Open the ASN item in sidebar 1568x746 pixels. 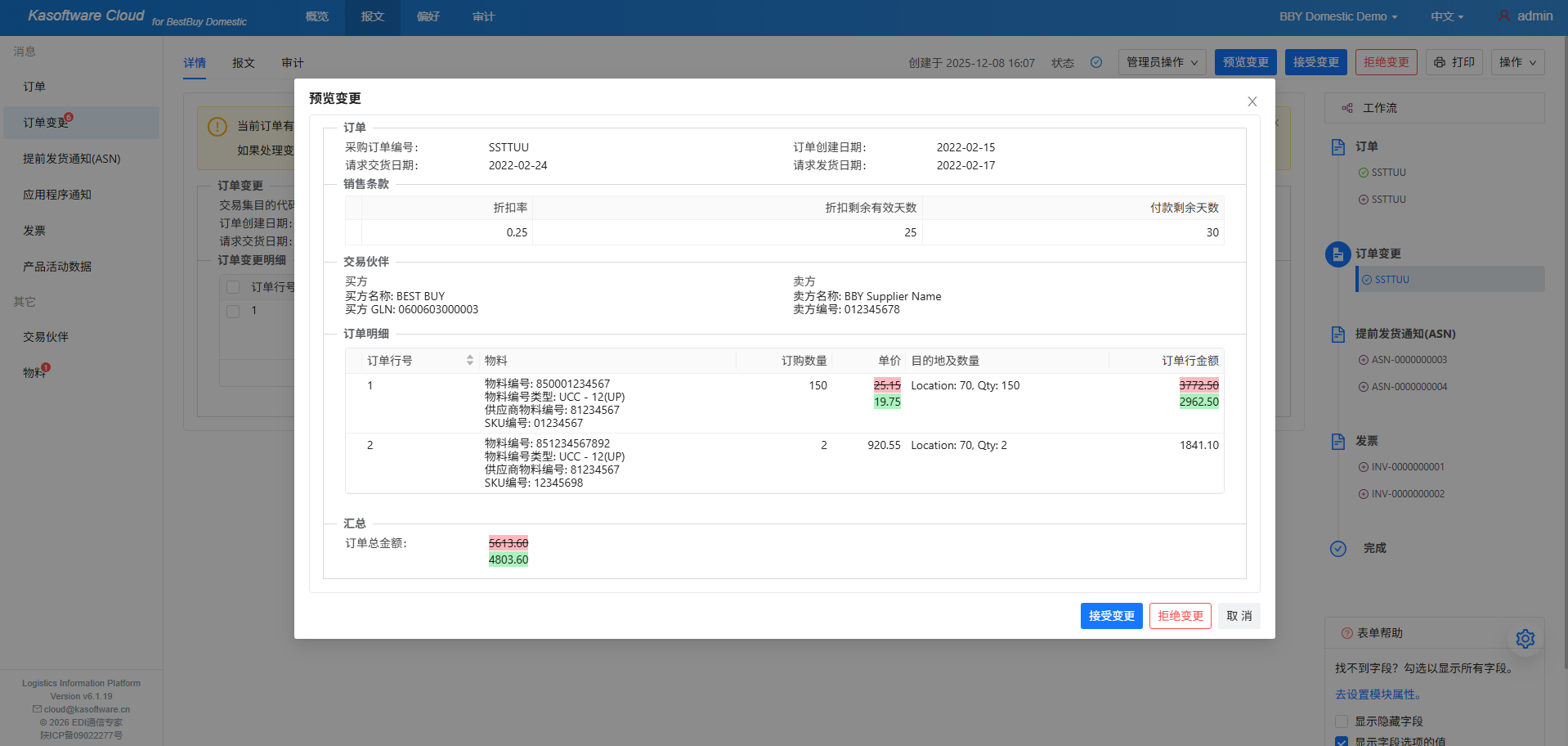pyautogui.click(x=72, y=159)
